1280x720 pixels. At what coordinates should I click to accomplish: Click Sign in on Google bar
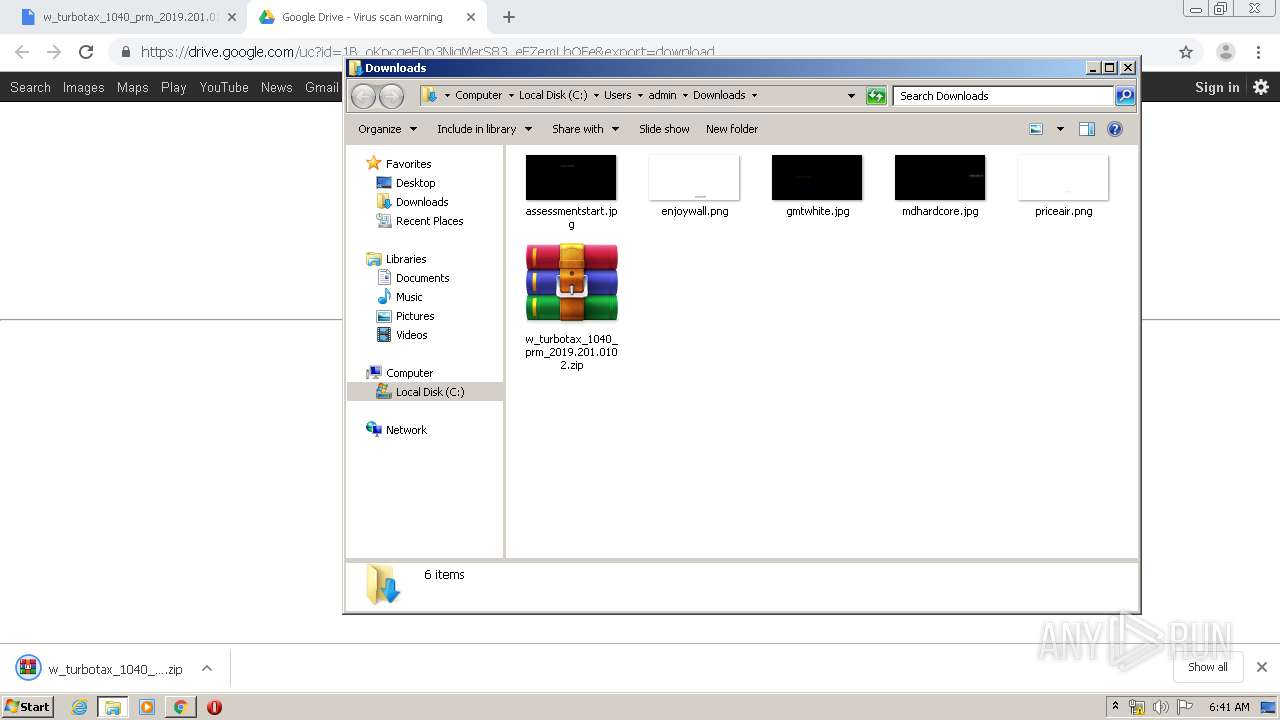[1217, 87]
